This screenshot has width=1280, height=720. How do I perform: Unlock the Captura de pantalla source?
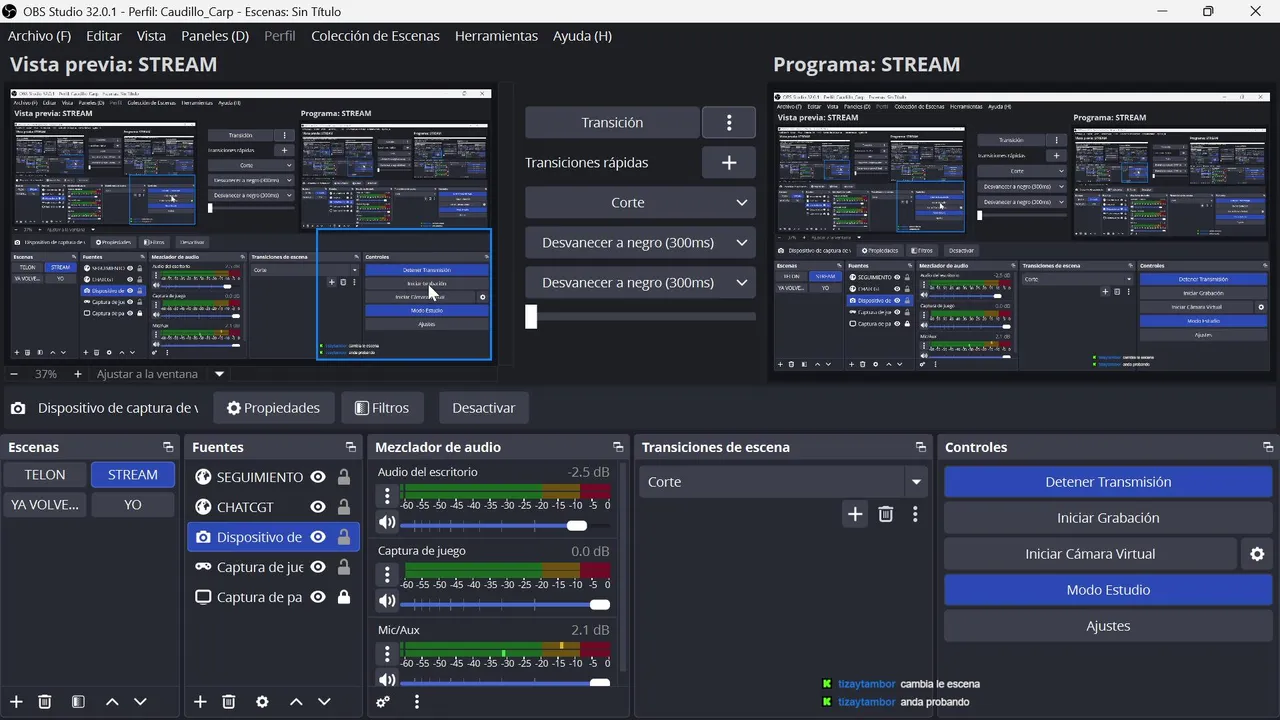click(x=344, y=597)
